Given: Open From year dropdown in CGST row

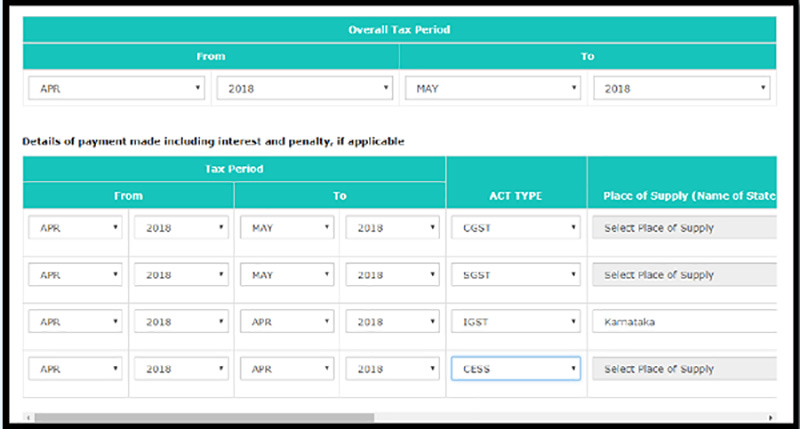Looking at the screenshot, I should (181, 228).
